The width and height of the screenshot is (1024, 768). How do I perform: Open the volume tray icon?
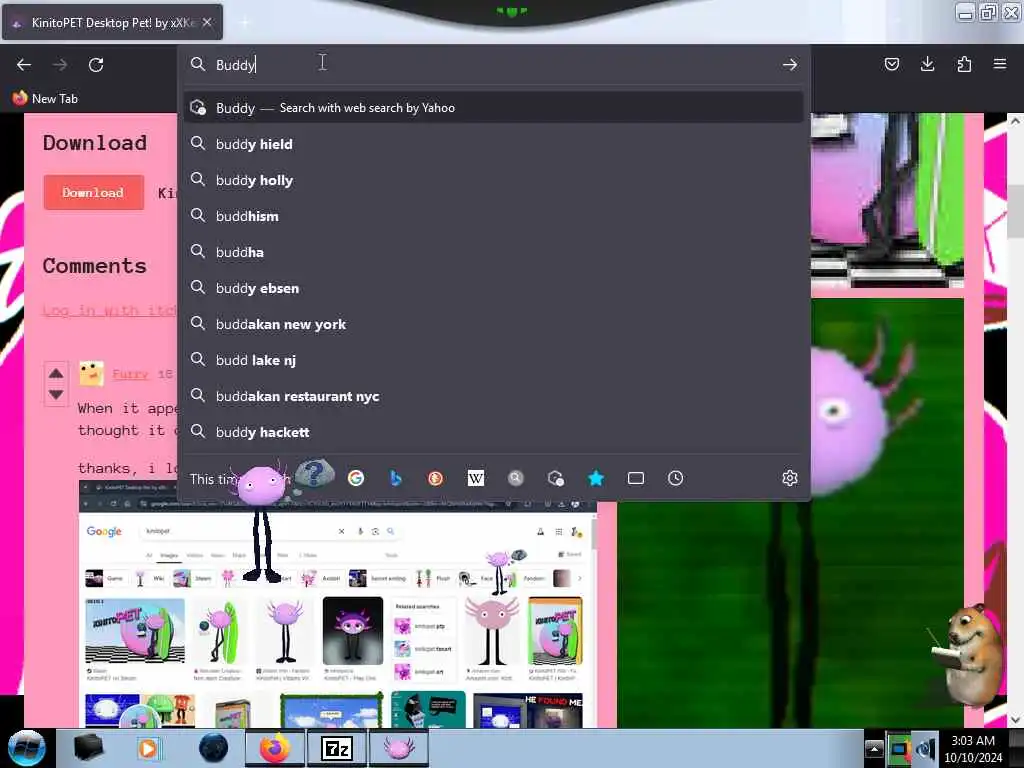click(925, 749)
